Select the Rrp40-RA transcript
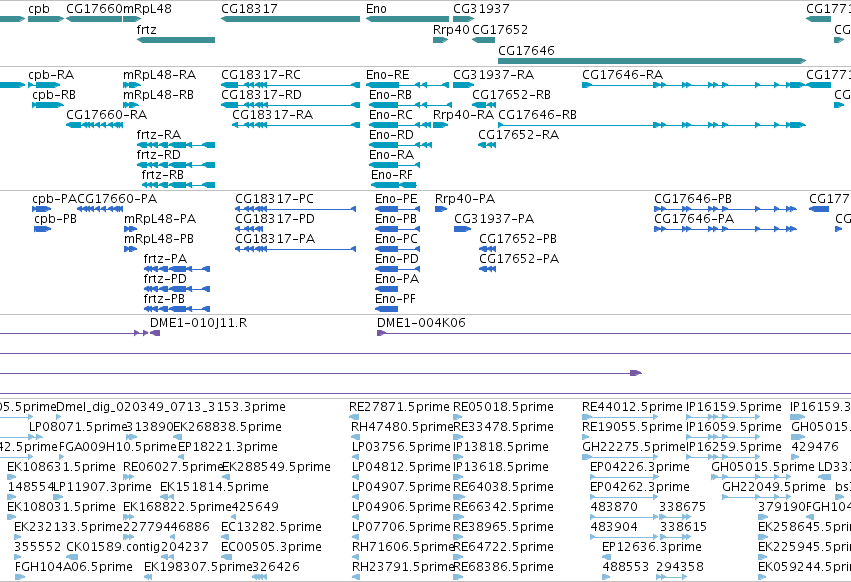Image resolution: width=851 pixels, height=582 pixels. click(440, 125)
